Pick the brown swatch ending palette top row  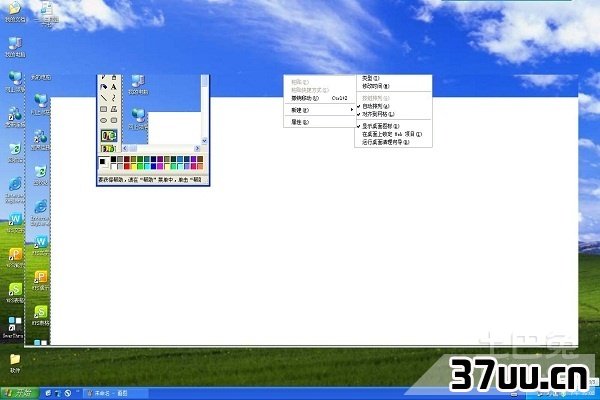pyautogui.click(x=200, y=159)
